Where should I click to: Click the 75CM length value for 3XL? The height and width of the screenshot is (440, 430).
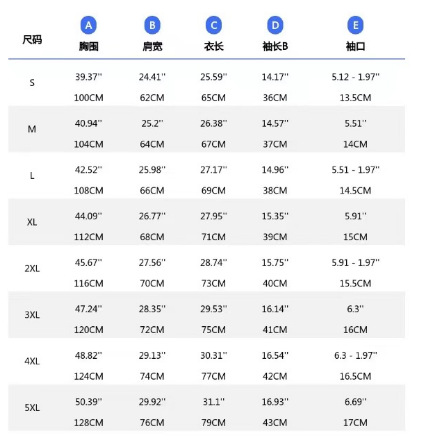(x=213, y=330)
